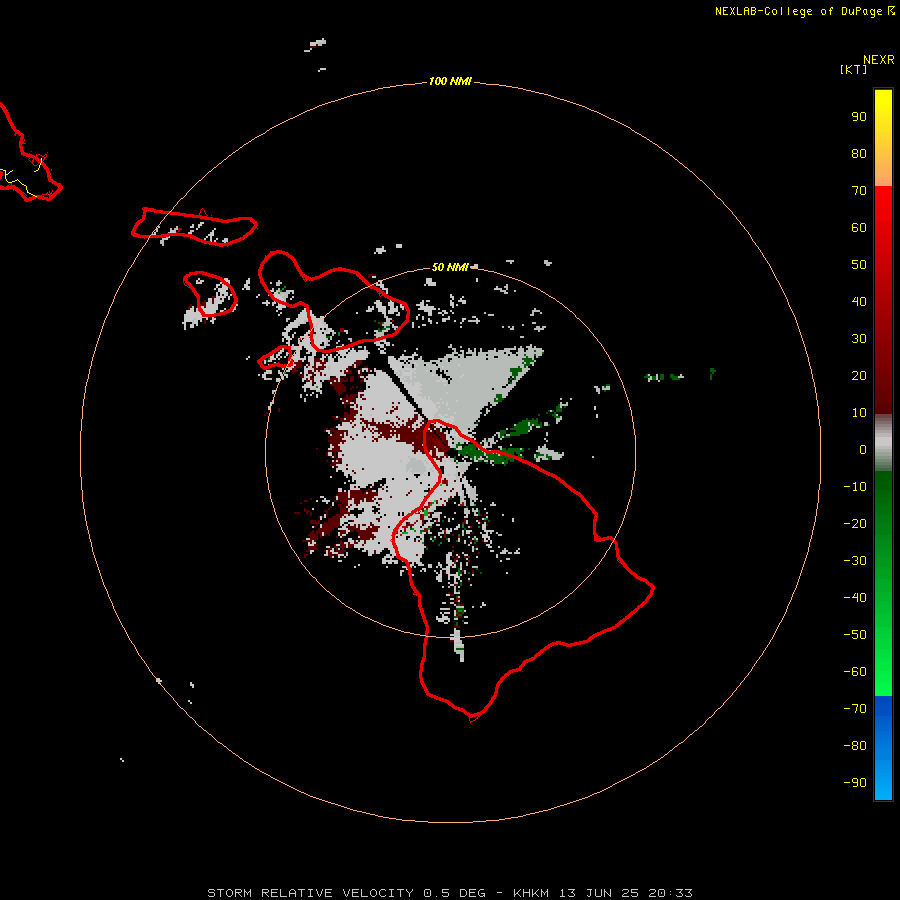900x900 pixels.
Task: Click the gray zero-velocity segment of color bar
Action: click(x=883, y=443)
